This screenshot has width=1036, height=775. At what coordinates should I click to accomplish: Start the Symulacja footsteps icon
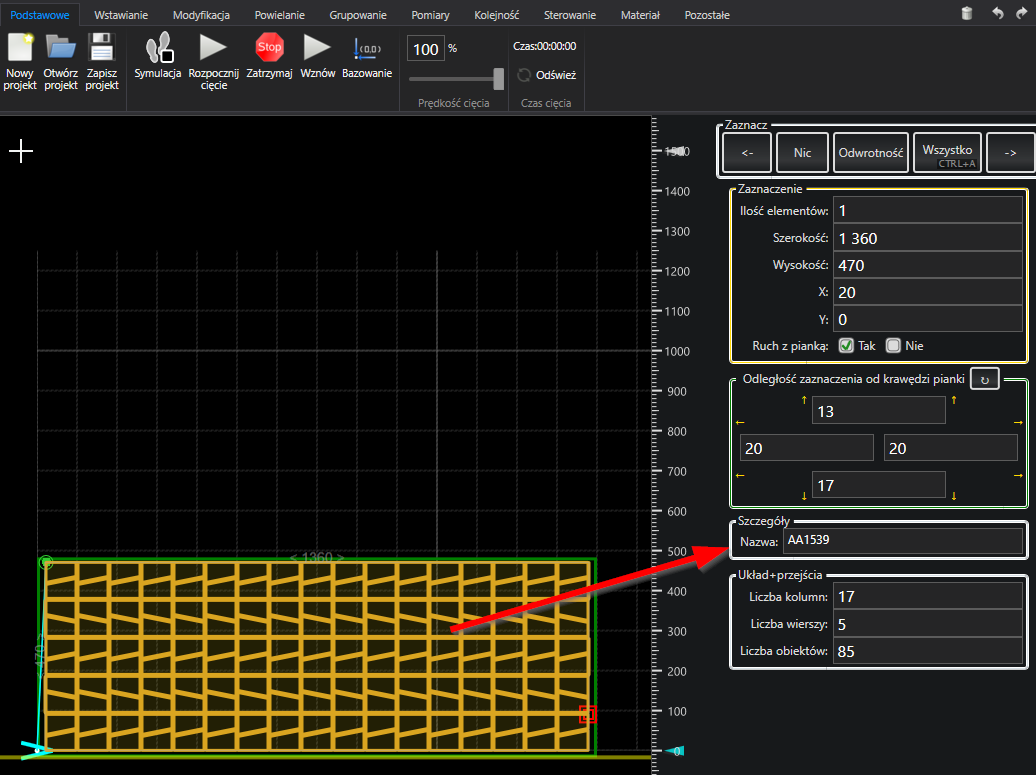pyautogui.click(x=158, y=48)
